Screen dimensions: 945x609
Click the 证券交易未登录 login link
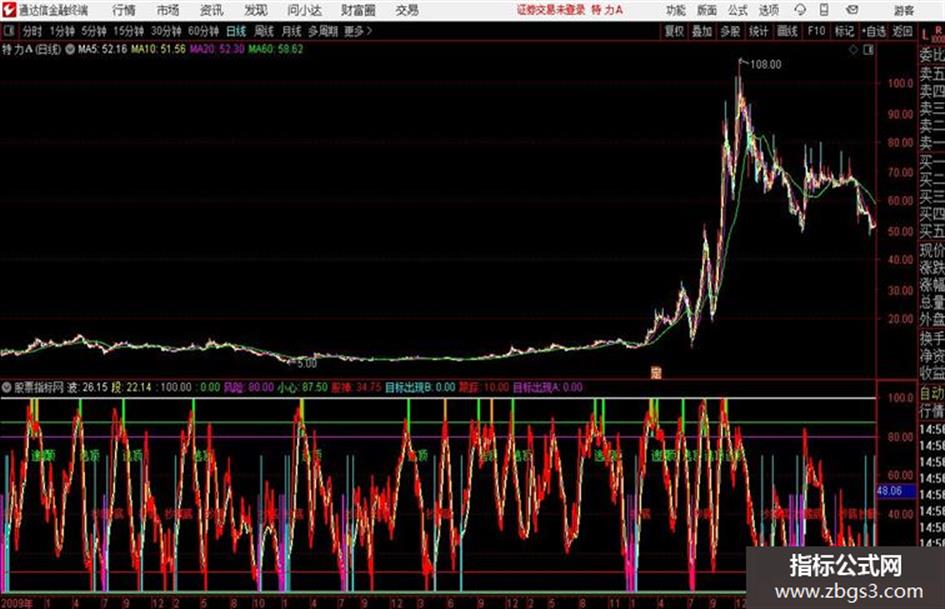(x=551, y=10)
